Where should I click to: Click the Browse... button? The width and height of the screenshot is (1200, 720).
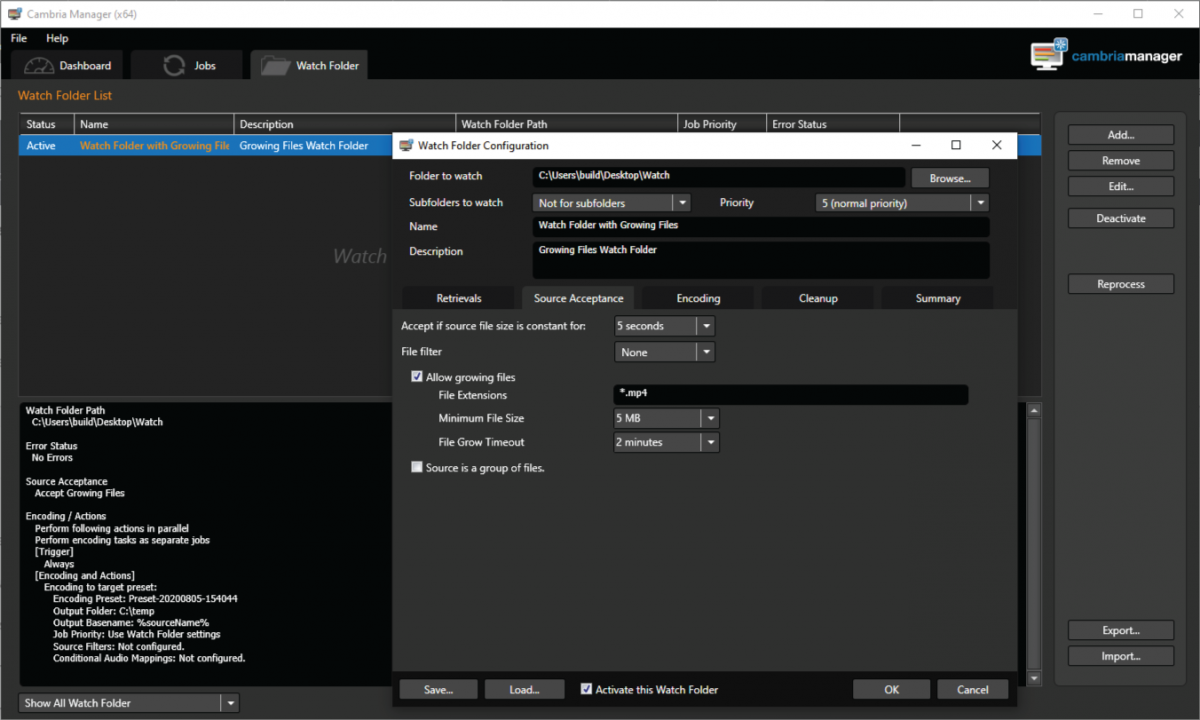(x=950, y=178)
